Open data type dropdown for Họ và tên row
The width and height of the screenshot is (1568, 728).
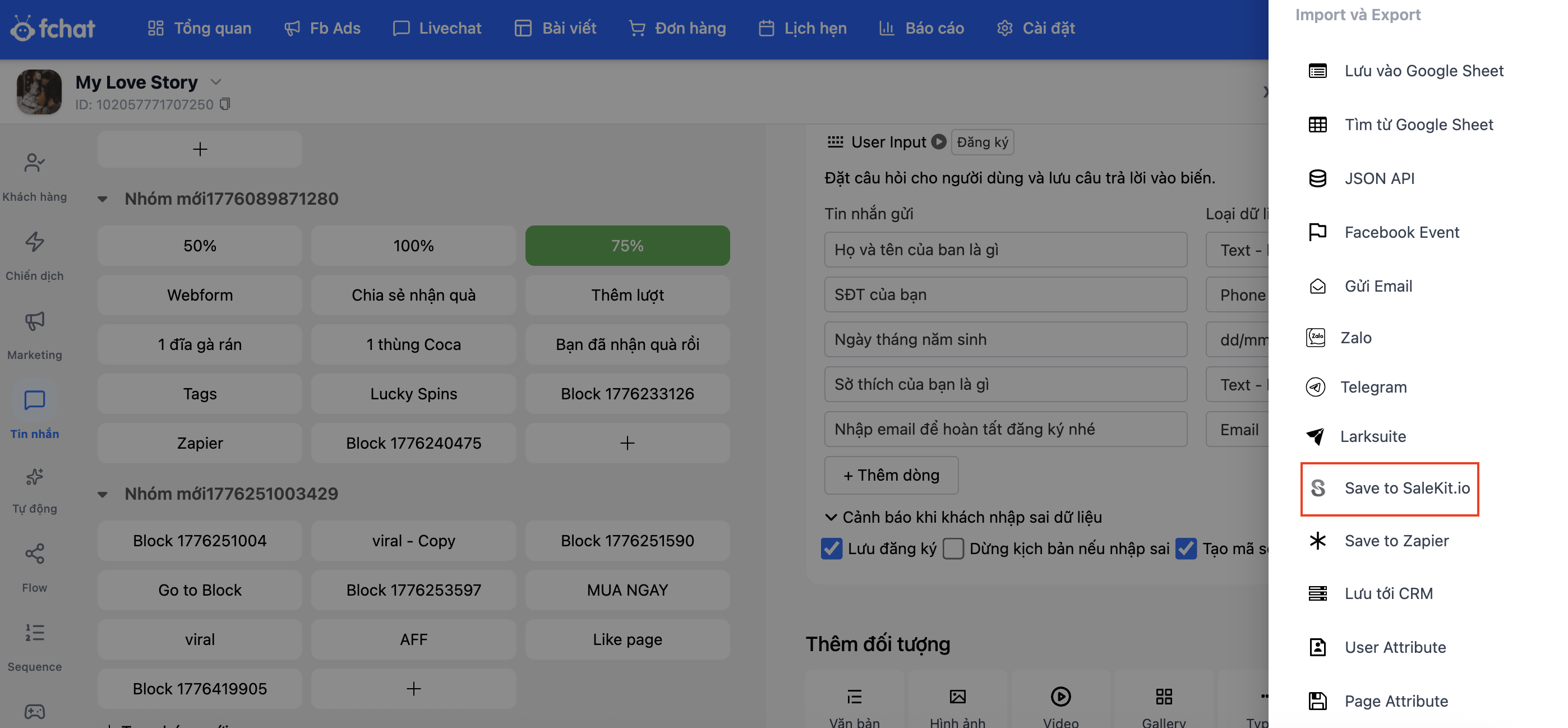(1238, 250)
